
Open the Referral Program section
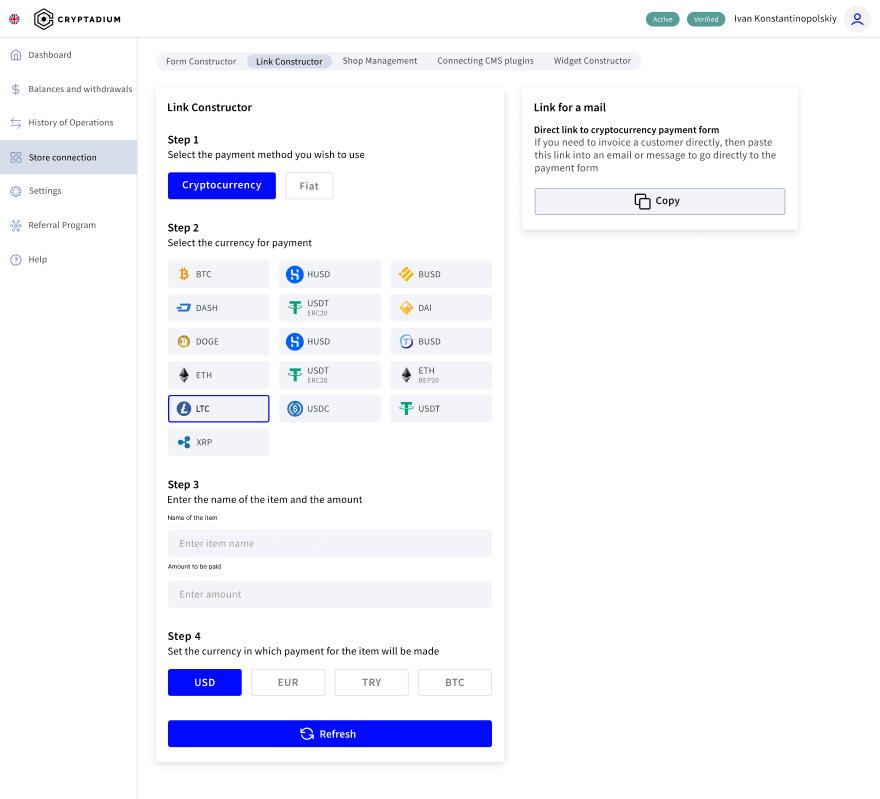62,225
